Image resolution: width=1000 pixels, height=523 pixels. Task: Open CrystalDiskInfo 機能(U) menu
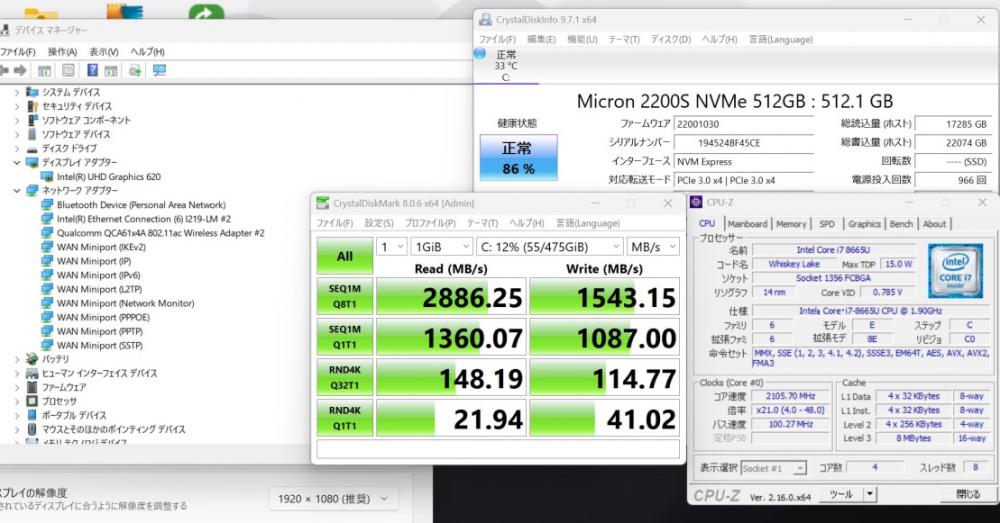pyautogui.click(x=582, y=40)
